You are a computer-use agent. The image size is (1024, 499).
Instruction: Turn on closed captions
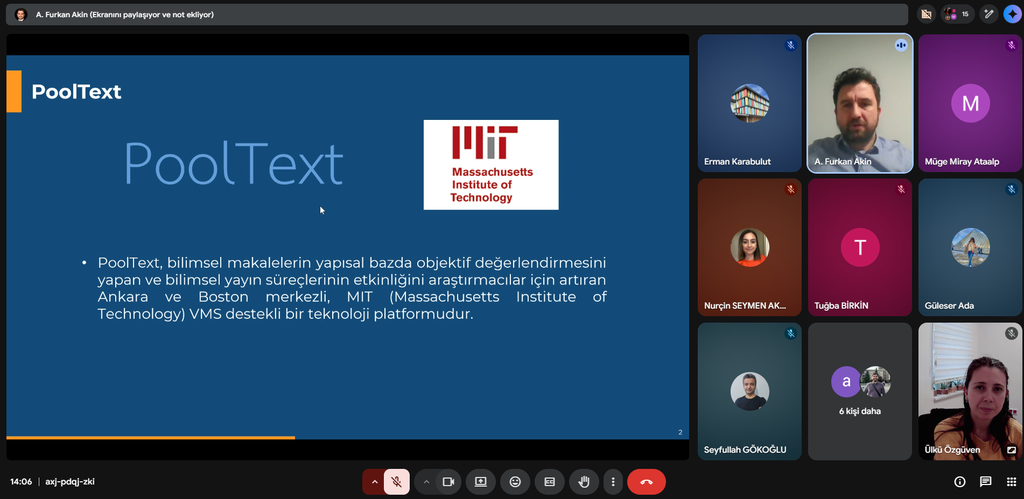(549, 482)
